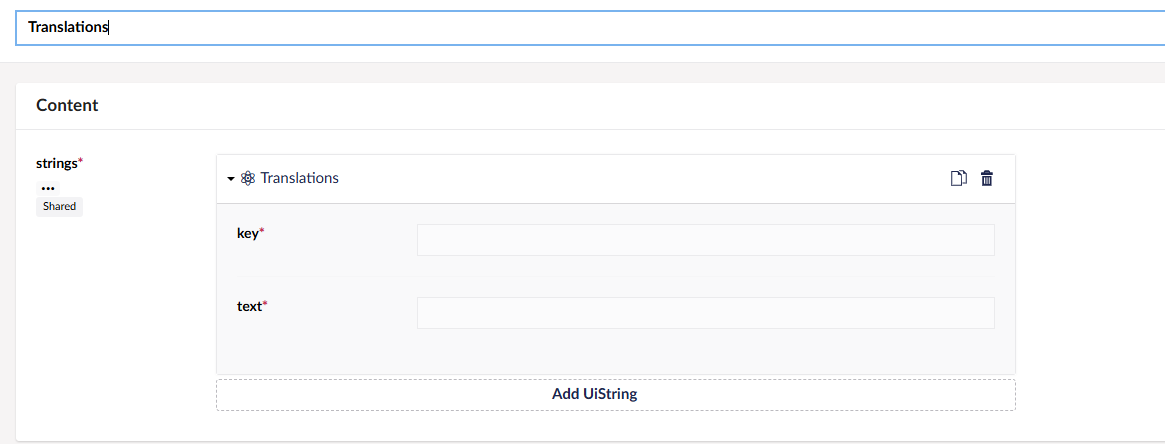Open the three-dots menu under strings
The image size is (1165, 444).
pos(49,187)
